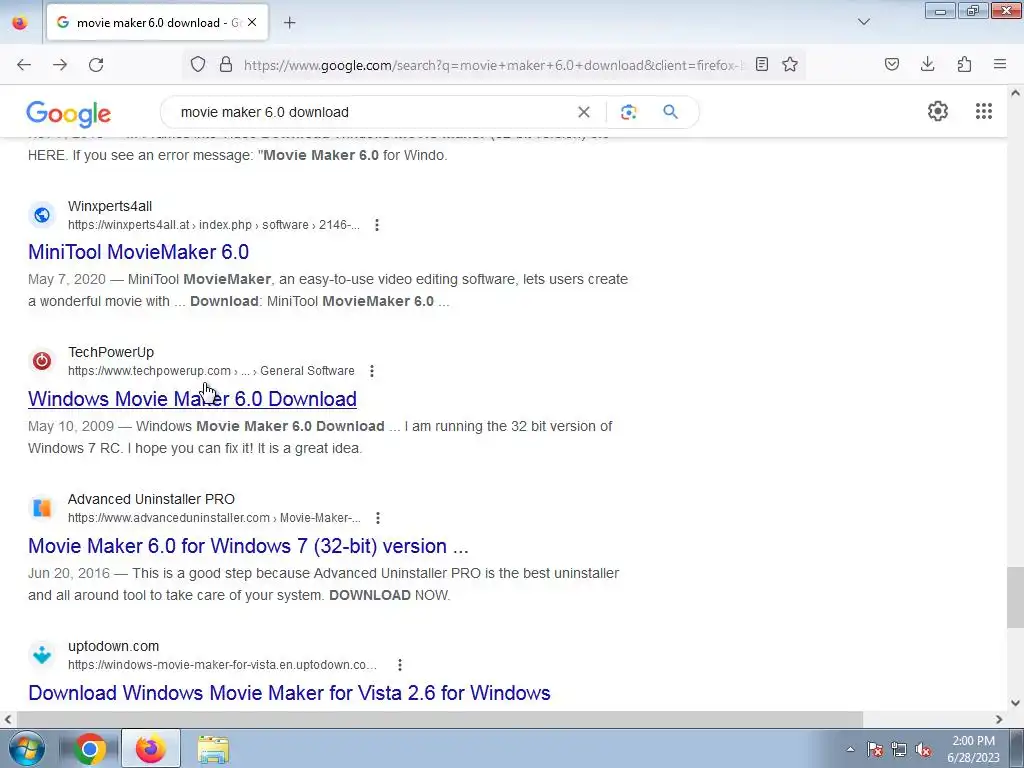This screenshot has width=1024, height=768.
Task: Search by image with Google Lens
Action: (x=628, y=112)
